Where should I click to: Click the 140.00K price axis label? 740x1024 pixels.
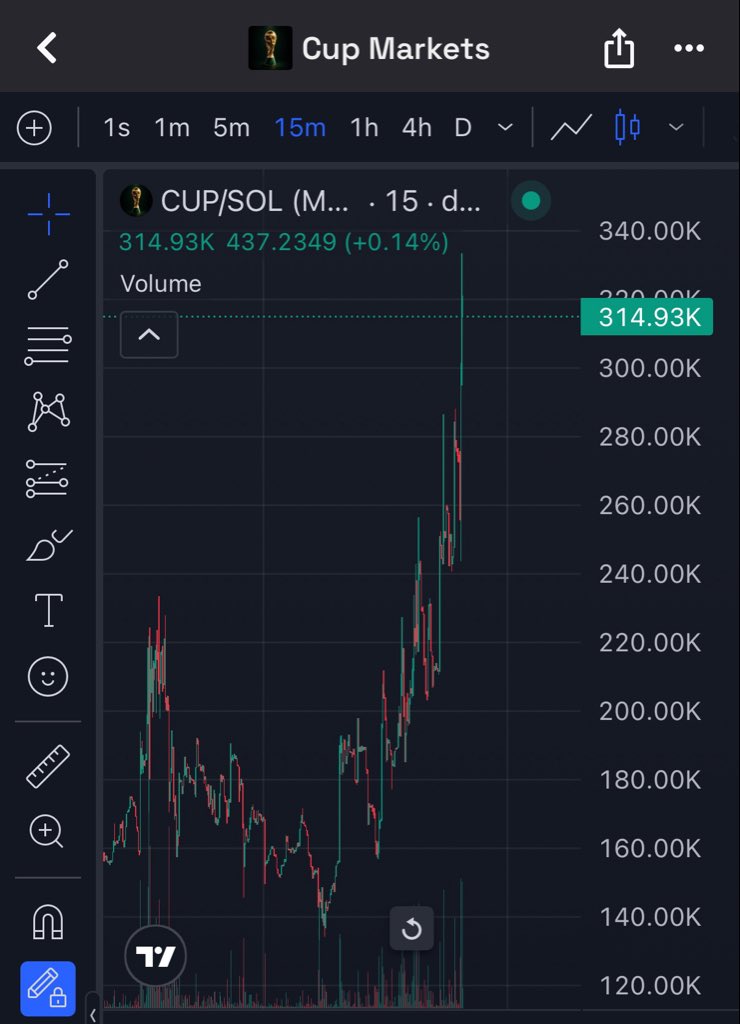coord(650,917)
